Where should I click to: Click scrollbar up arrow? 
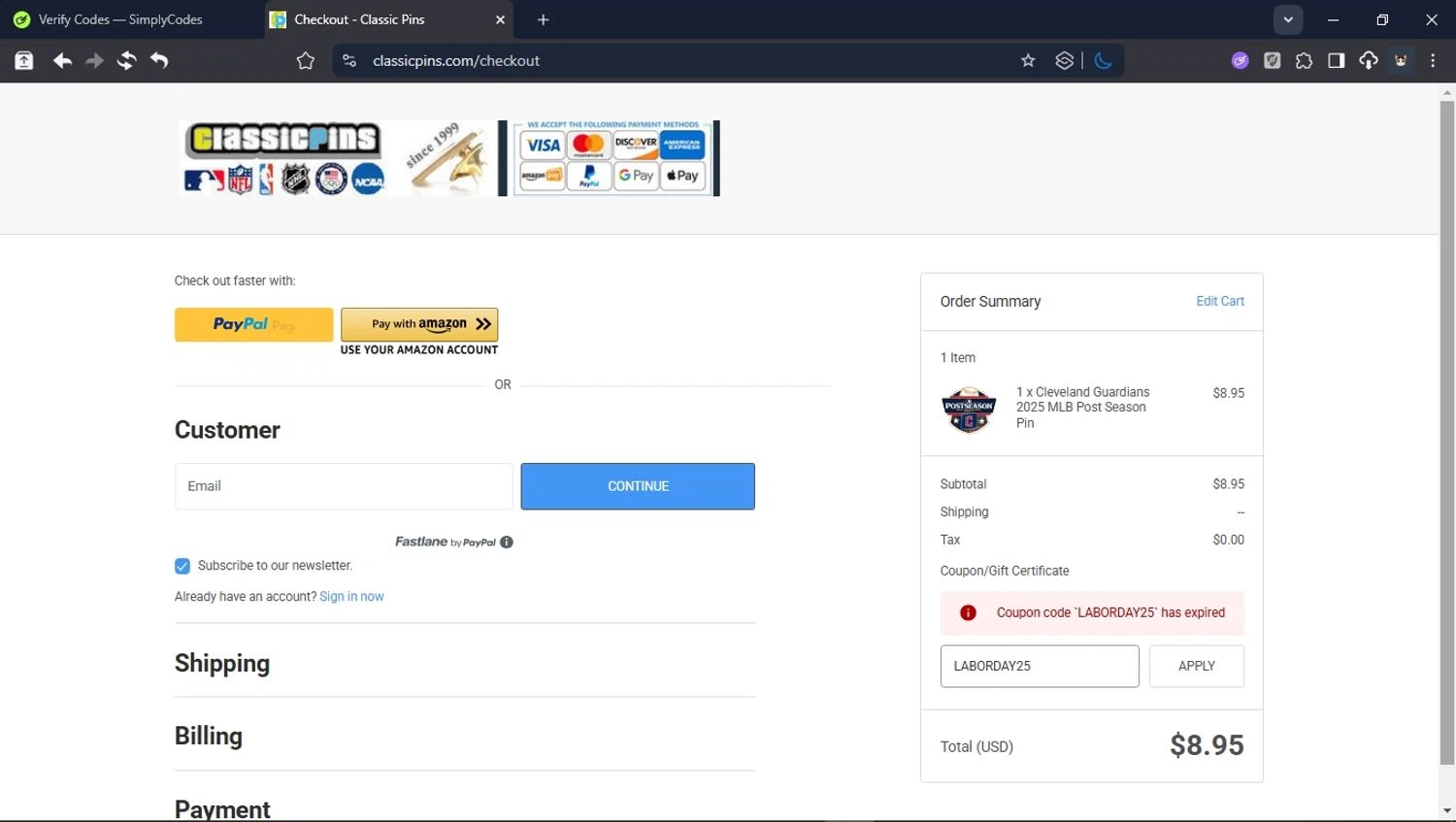pos(1447,93)
